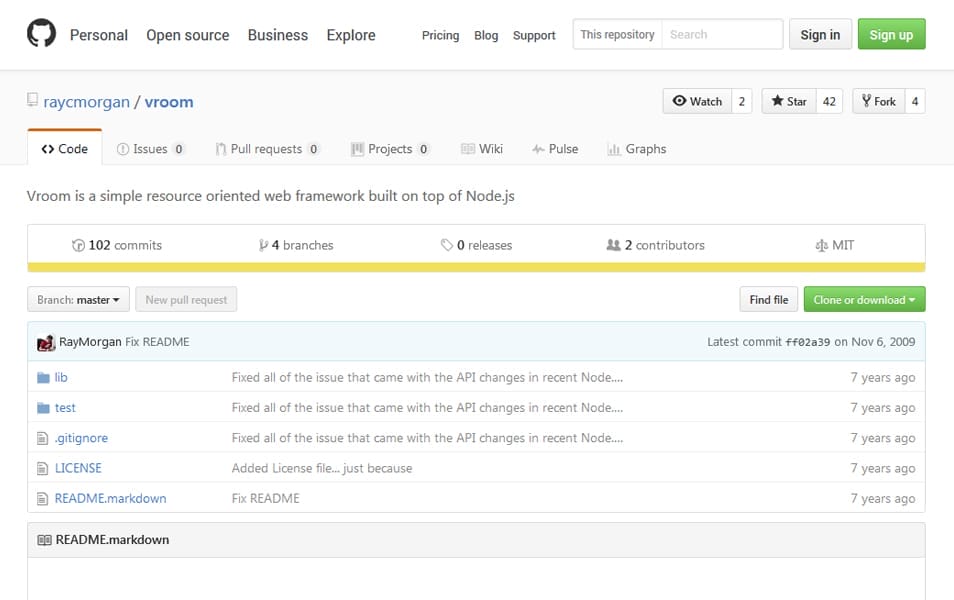Click RayMorgan's avatar thumbnail
The image size is (954, 600).
pos(46,342)
